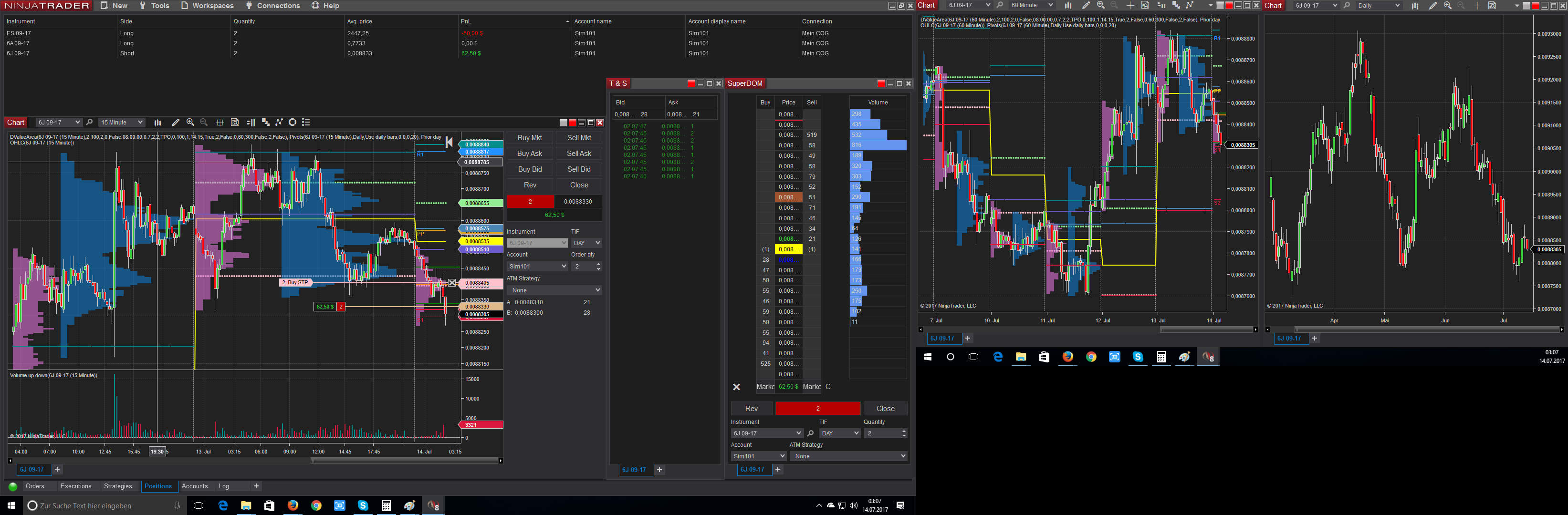This screenshot has width=1568, height=515.
Task: Open the Connections menu
Action: tap(272, 5)
